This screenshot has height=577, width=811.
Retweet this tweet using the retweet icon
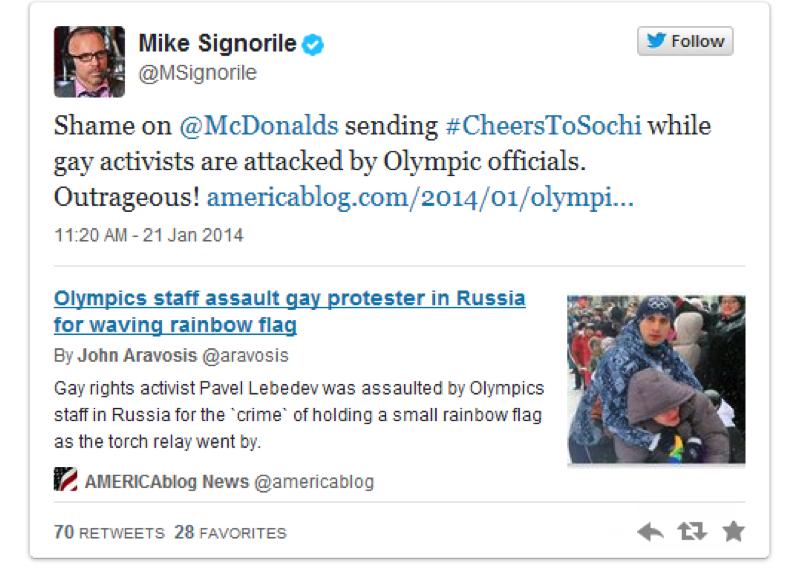tap(692, 532)
